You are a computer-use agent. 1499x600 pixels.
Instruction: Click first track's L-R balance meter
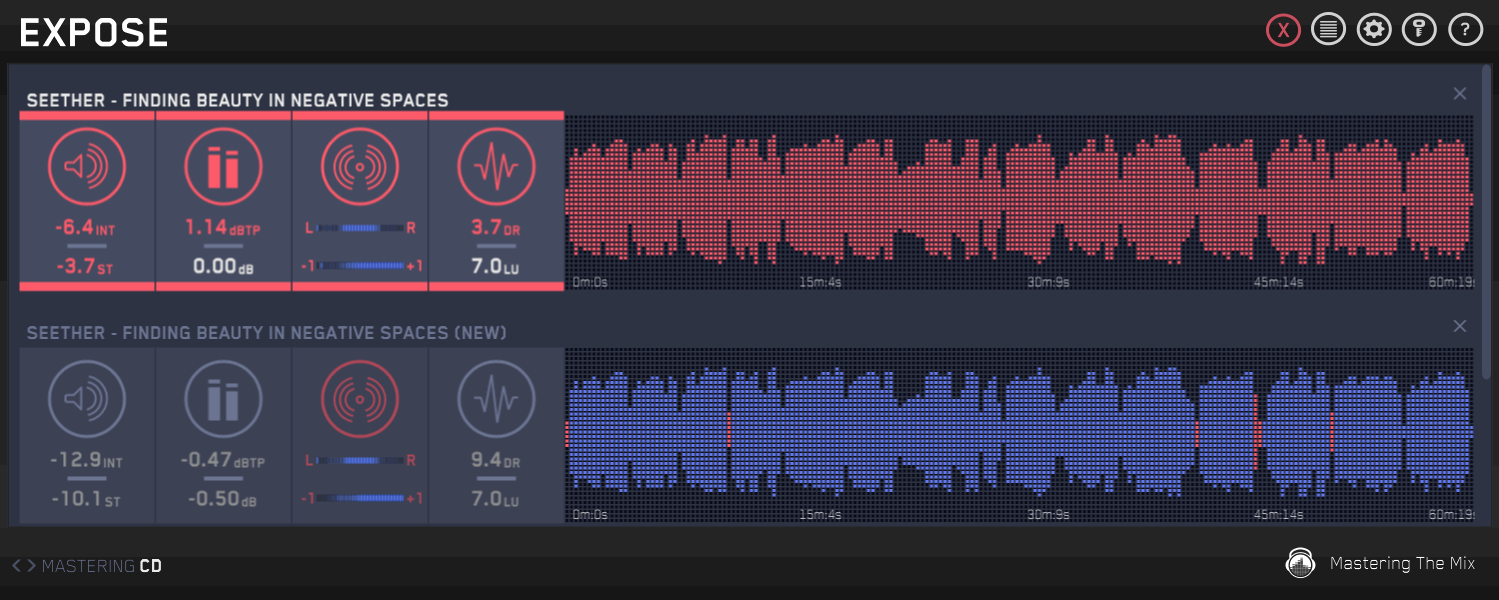coord(360,229)
